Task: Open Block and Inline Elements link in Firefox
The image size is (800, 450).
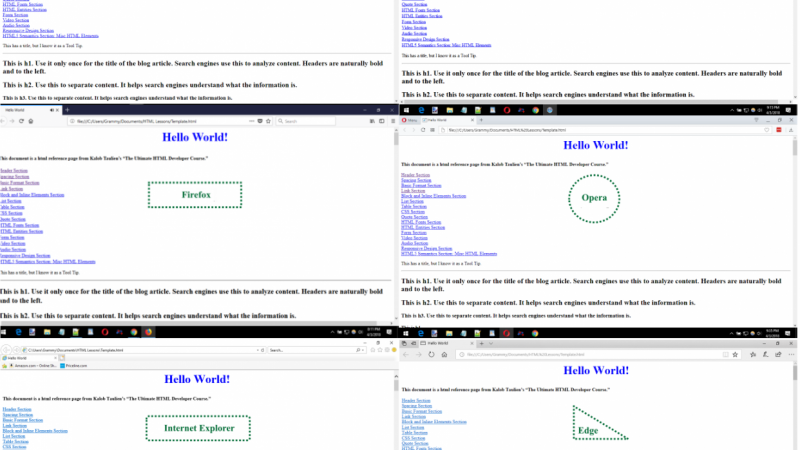Action: (32, 195)
